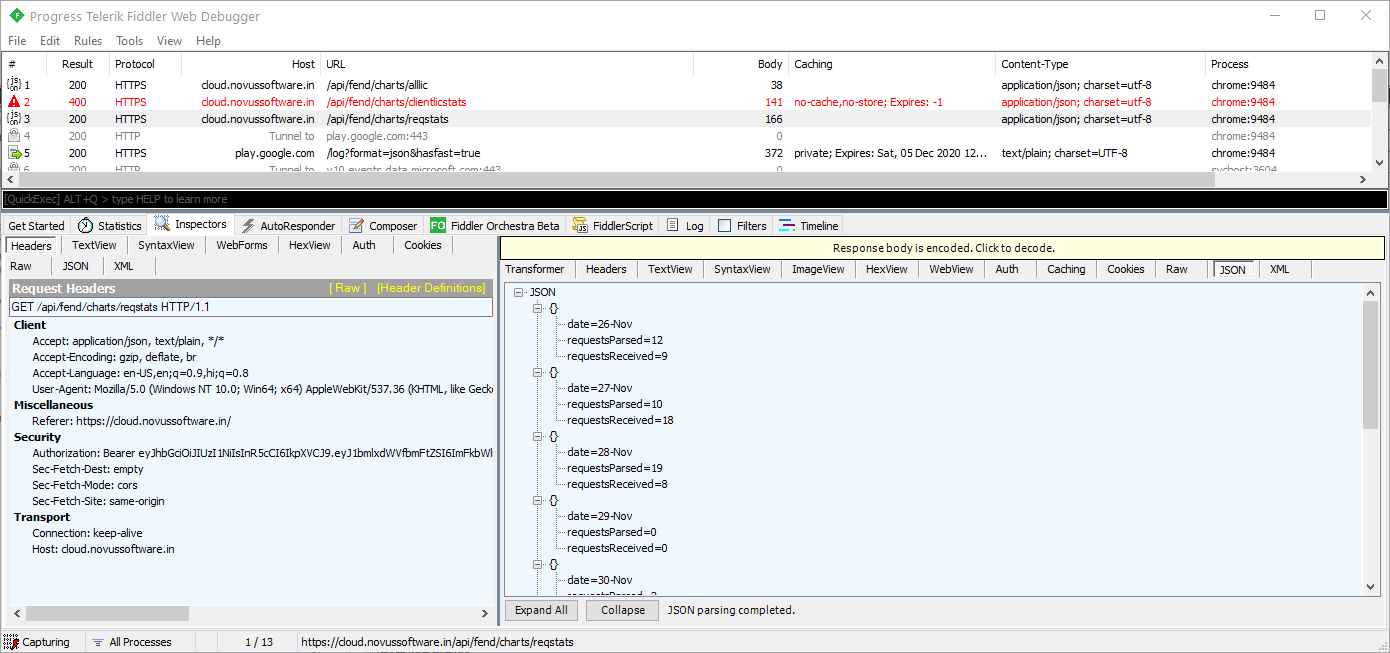Click the Host: cloud.novussoftware.in header line
Image resolution: width=1390 pixels, height=653 pixels.
(x=103, y=549)
